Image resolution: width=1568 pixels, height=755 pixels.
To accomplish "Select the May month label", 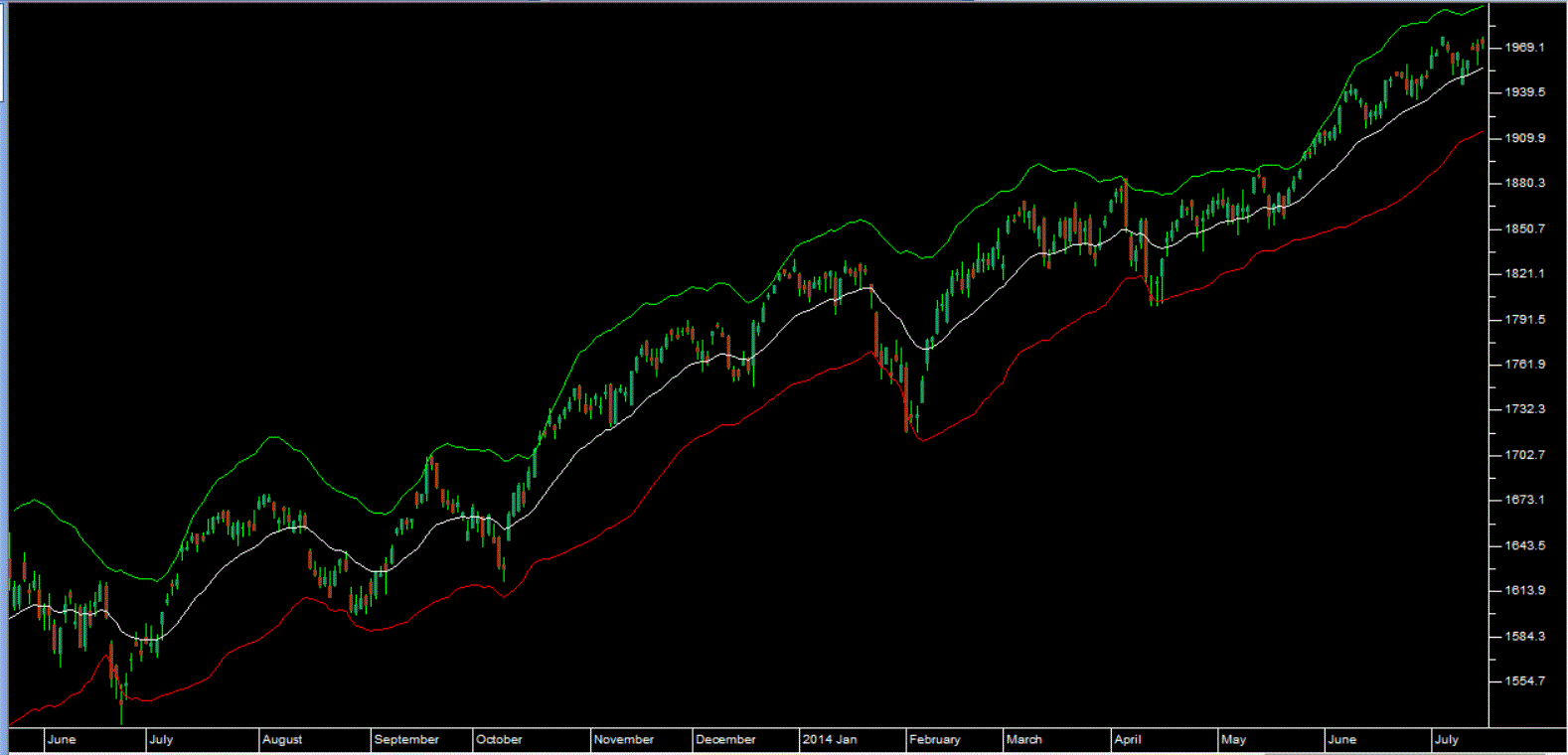I will 1233,740.
